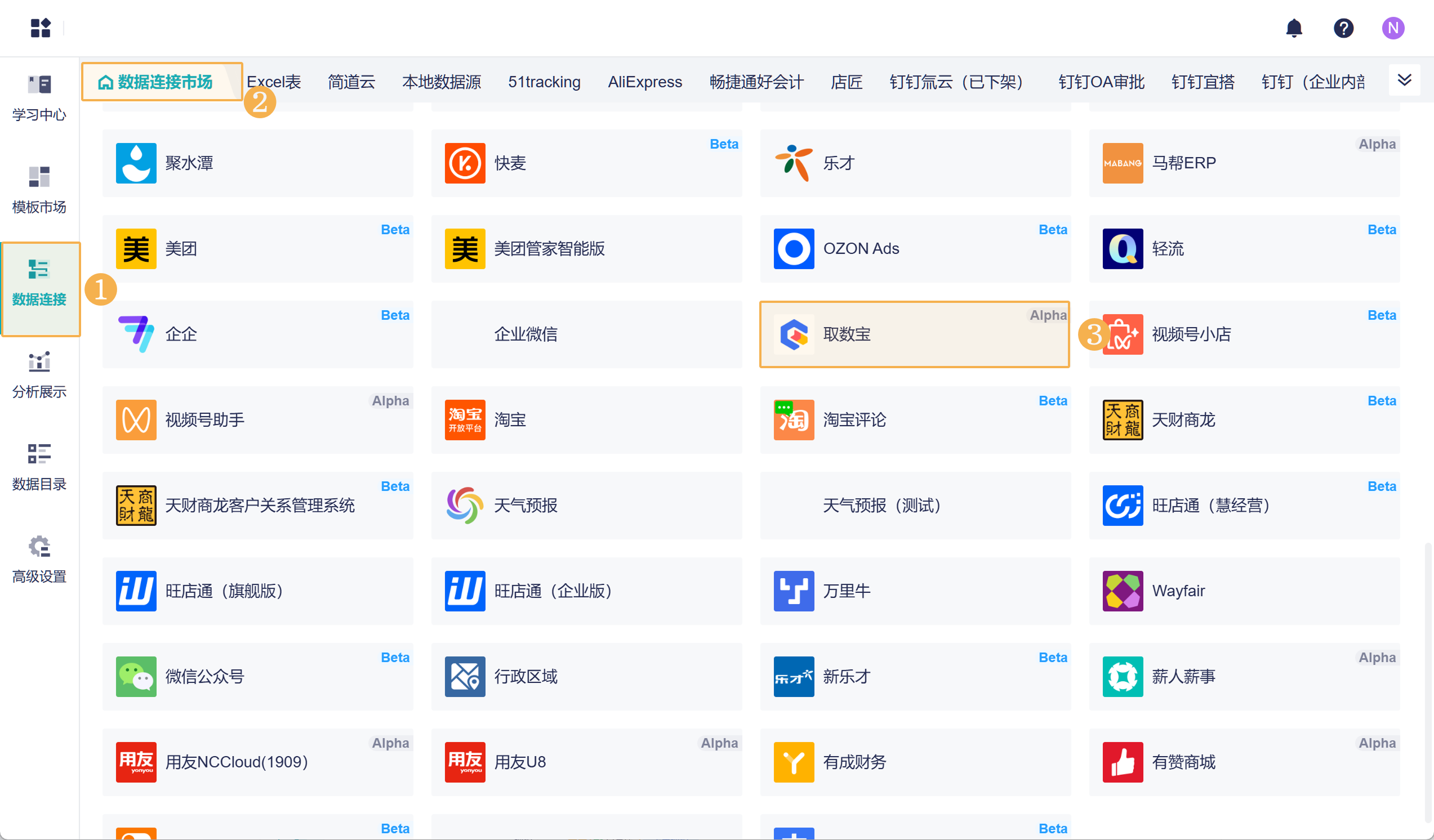Open the 聚水潭 data connector
The width and height of the screenshot is (1434, 840).
pos(257,163)
